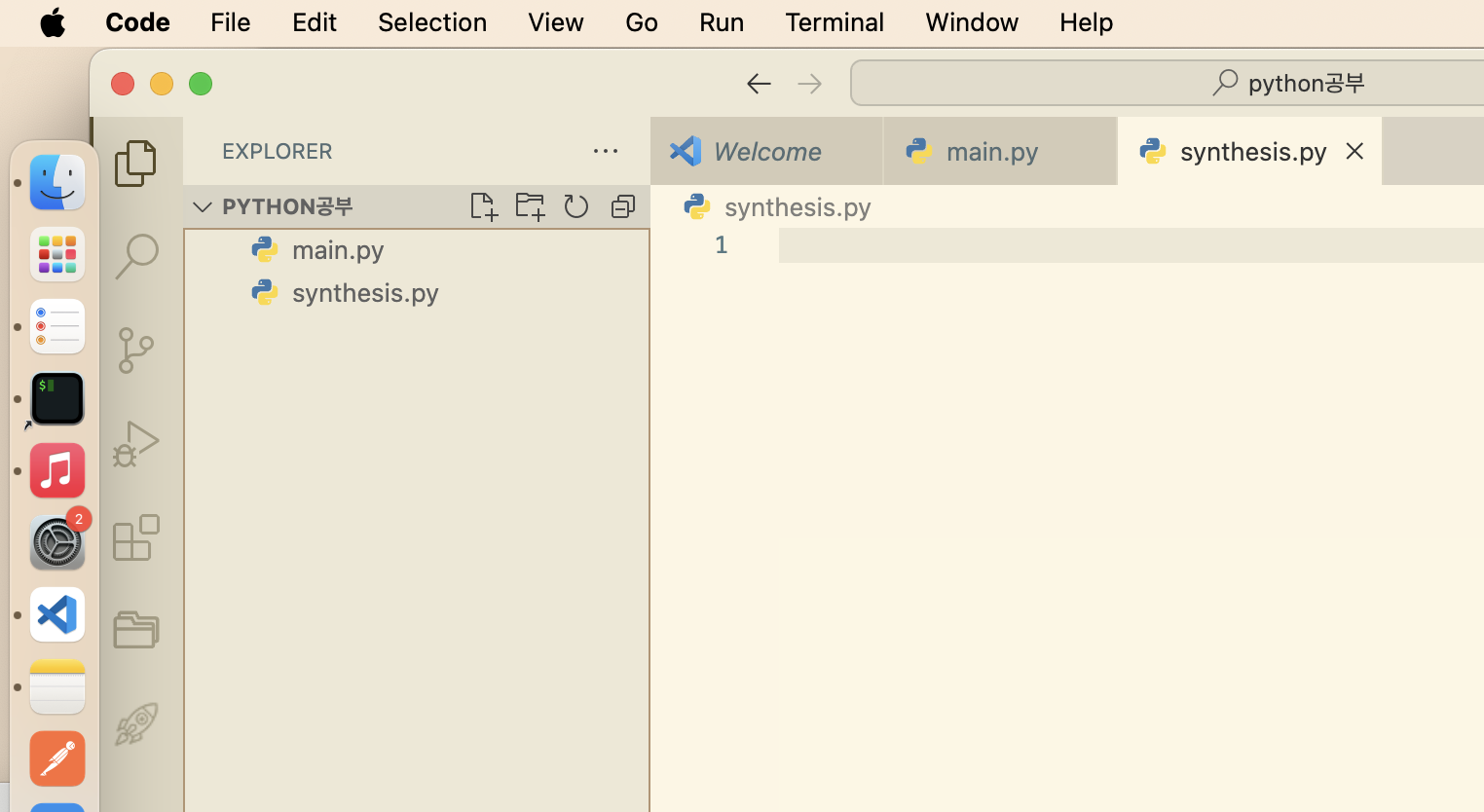The height and width of the screenshot is (812, 1484).
Task: Open the Go menu
Action: (x=642, y=22)
